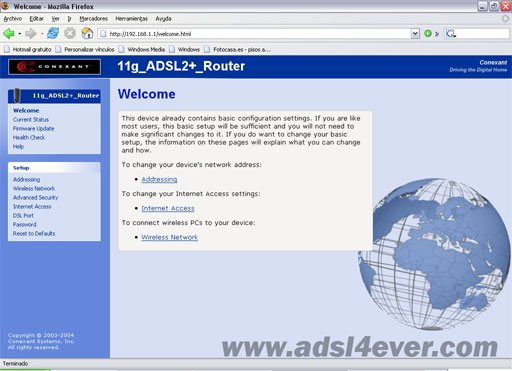
Task: Open the Marcadores menu
Action: (93, 19)
